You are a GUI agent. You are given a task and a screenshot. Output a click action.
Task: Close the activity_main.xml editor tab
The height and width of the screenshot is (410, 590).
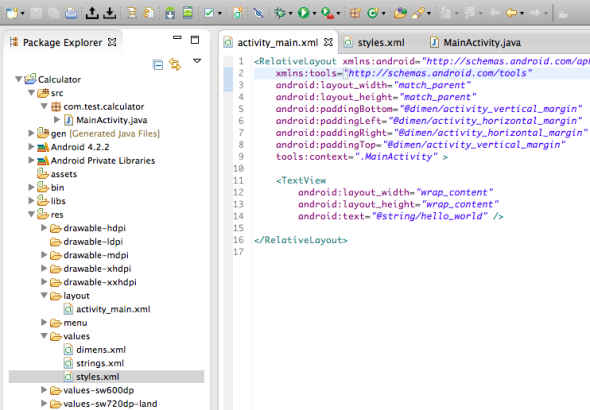[x=328, y=42]
